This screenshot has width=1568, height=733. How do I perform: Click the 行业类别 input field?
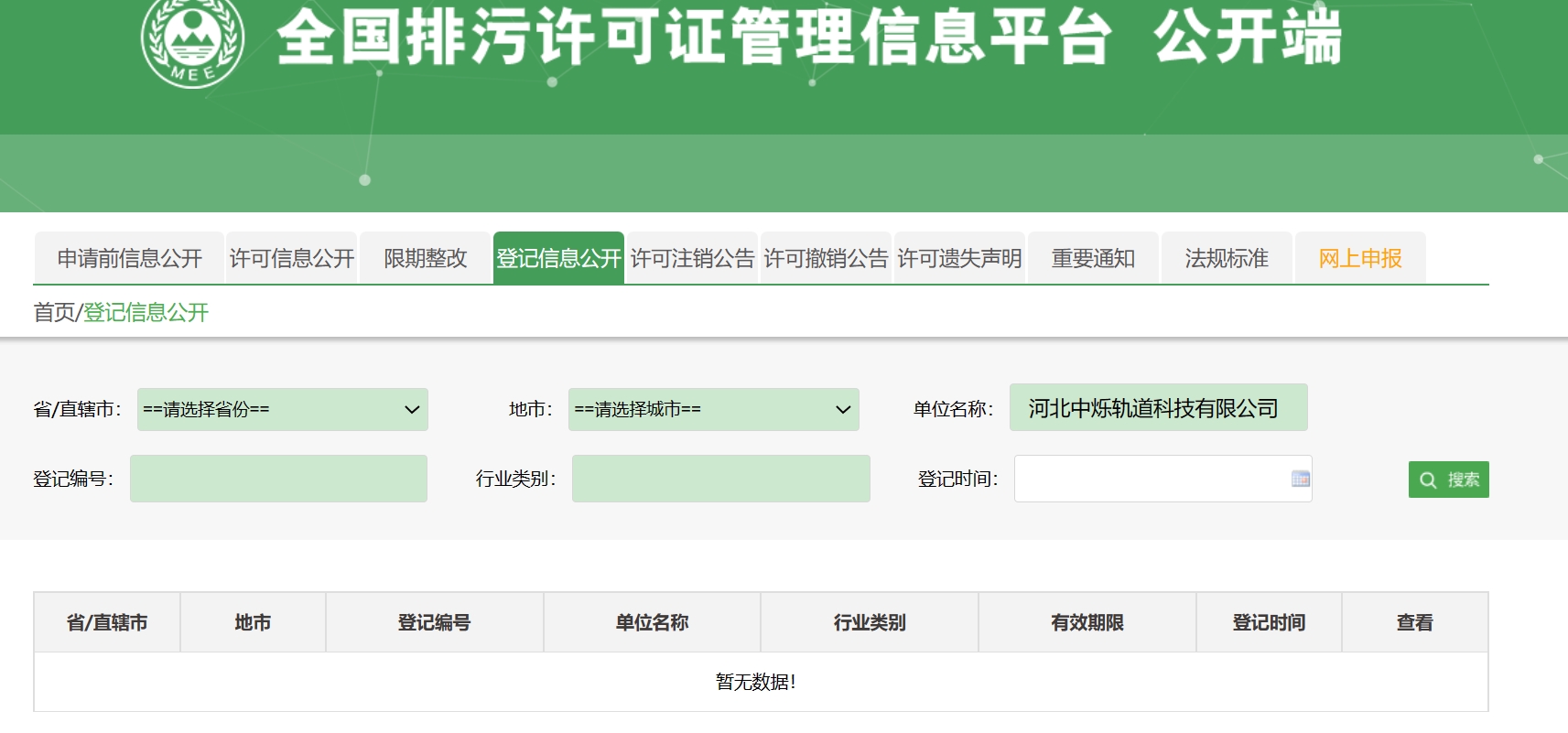coord(720,479)
